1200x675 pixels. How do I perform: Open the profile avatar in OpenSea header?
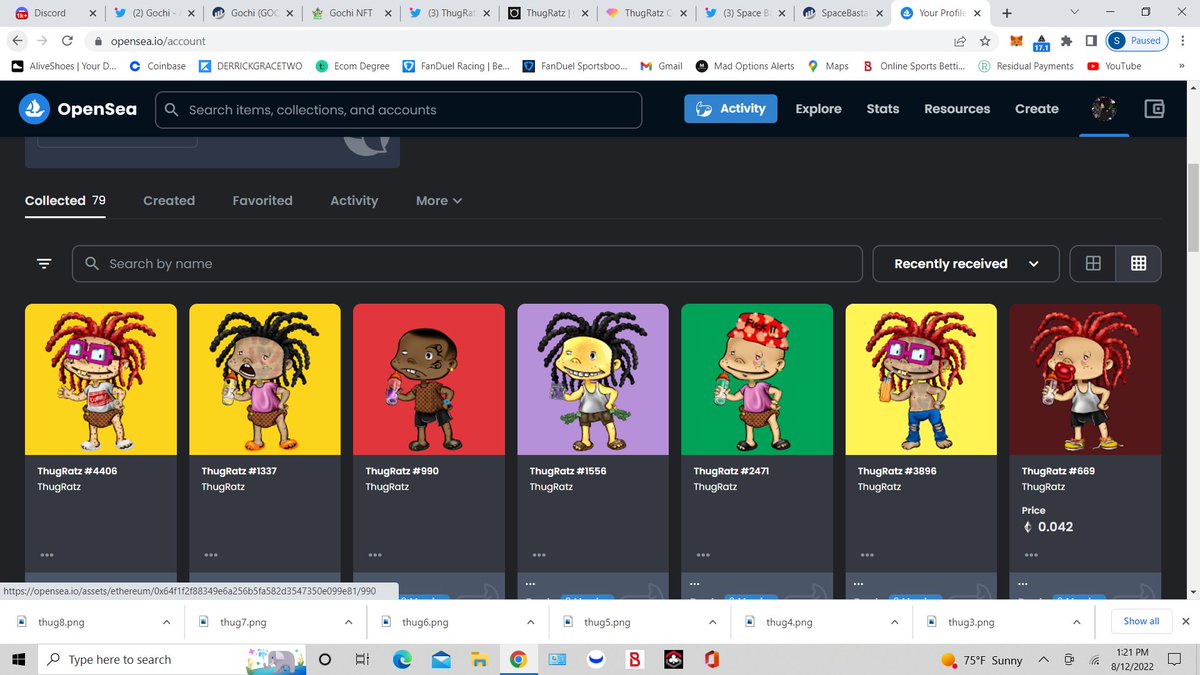[x=1104, y=109]
